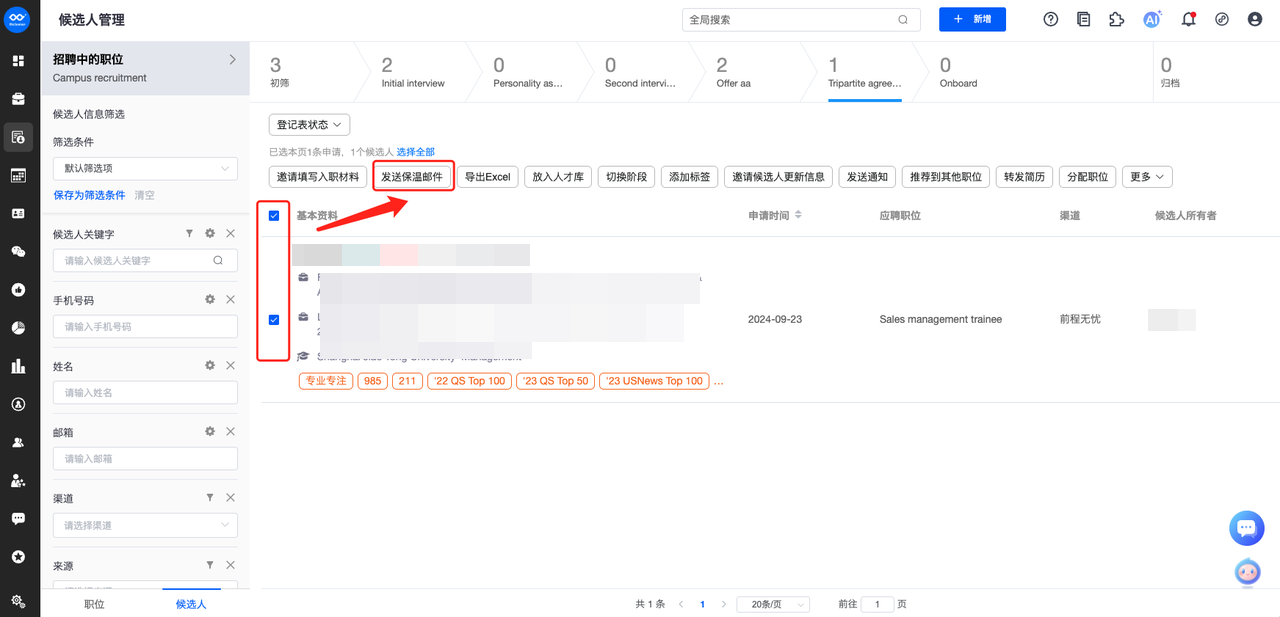
Task: Open gear settings for 手机号码 filter
Action: [x=210, y=299]
